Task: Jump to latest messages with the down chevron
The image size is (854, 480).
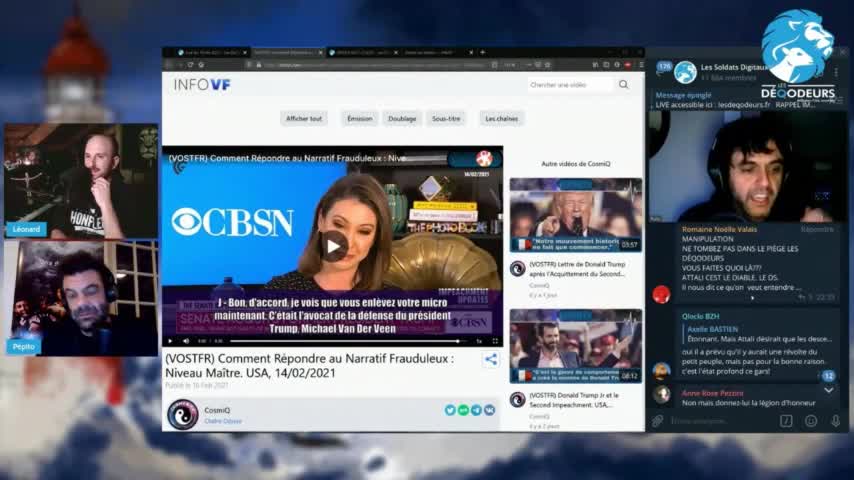Action: pos(828,390)
